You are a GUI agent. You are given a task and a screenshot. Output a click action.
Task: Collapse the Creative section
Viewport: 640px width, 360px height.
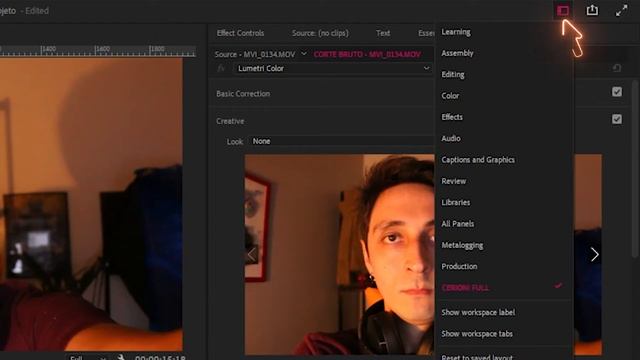point(230,121)
